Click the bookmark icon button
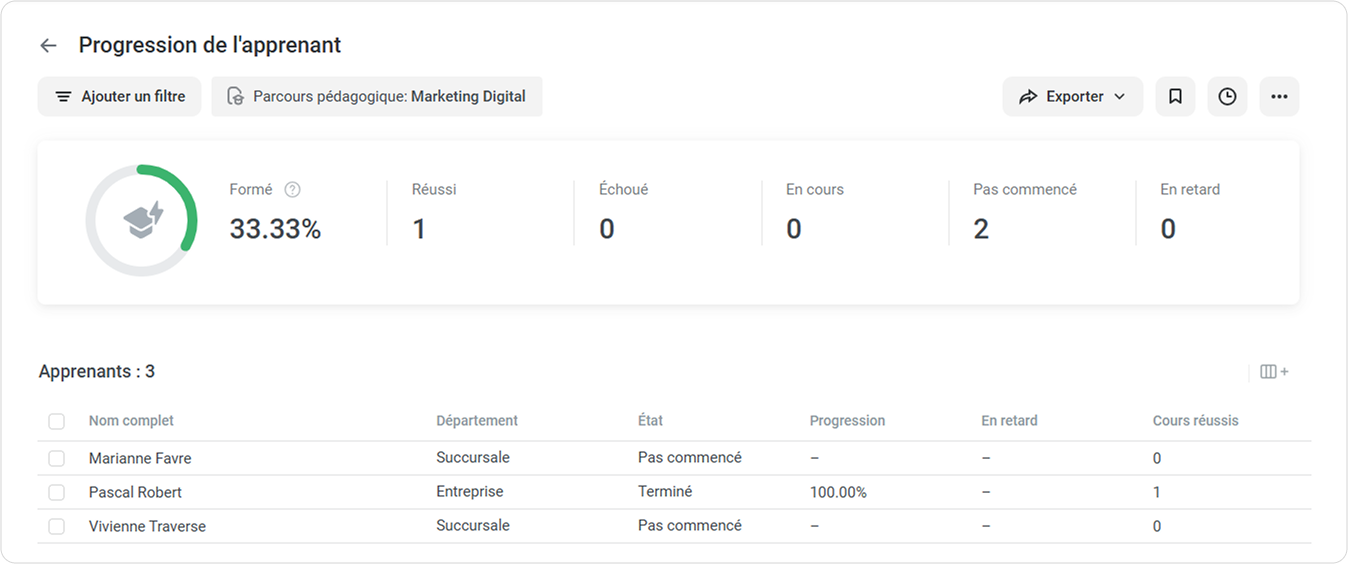Image resolution: width=1348 pixels, height=564 pixels. tap(1175, 97)
